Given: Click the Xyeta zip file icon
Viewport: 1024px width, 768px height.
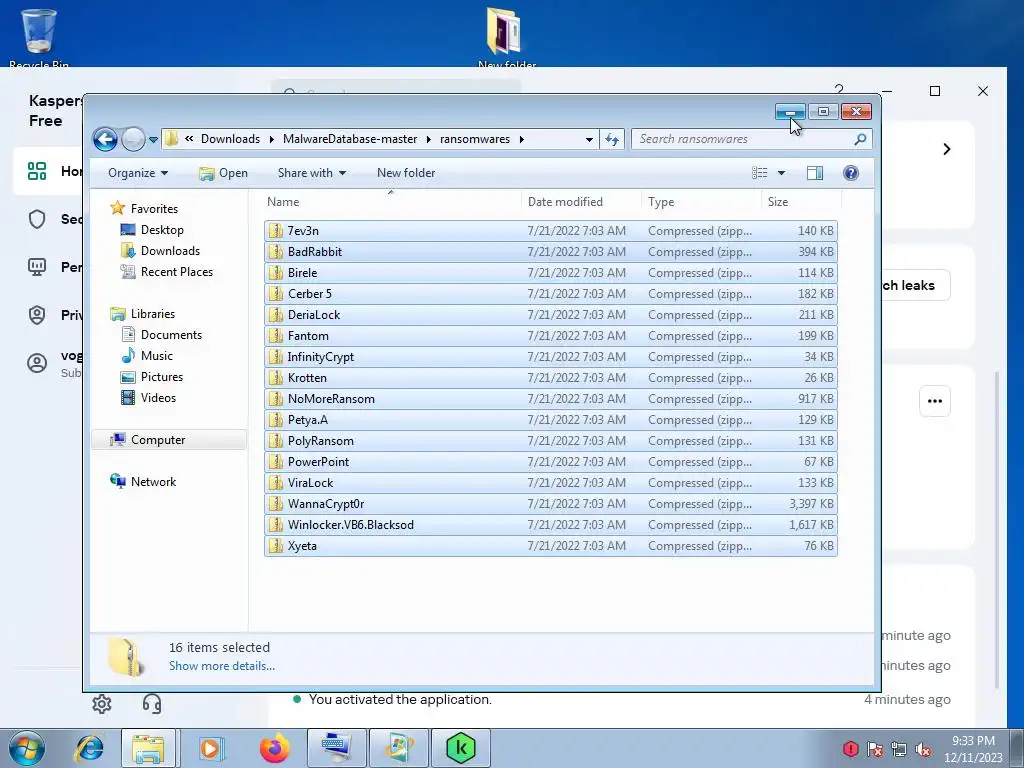Looking at the screenshot, I should click(276, 546).
